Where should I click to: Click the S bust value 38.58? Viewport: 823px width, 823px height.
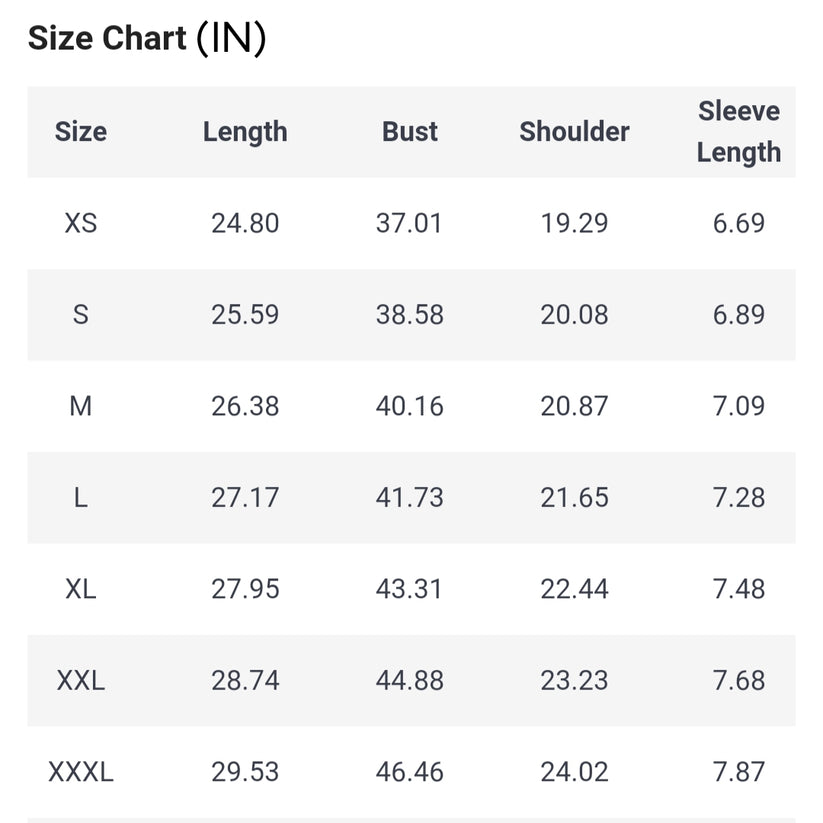click(410, 315)
